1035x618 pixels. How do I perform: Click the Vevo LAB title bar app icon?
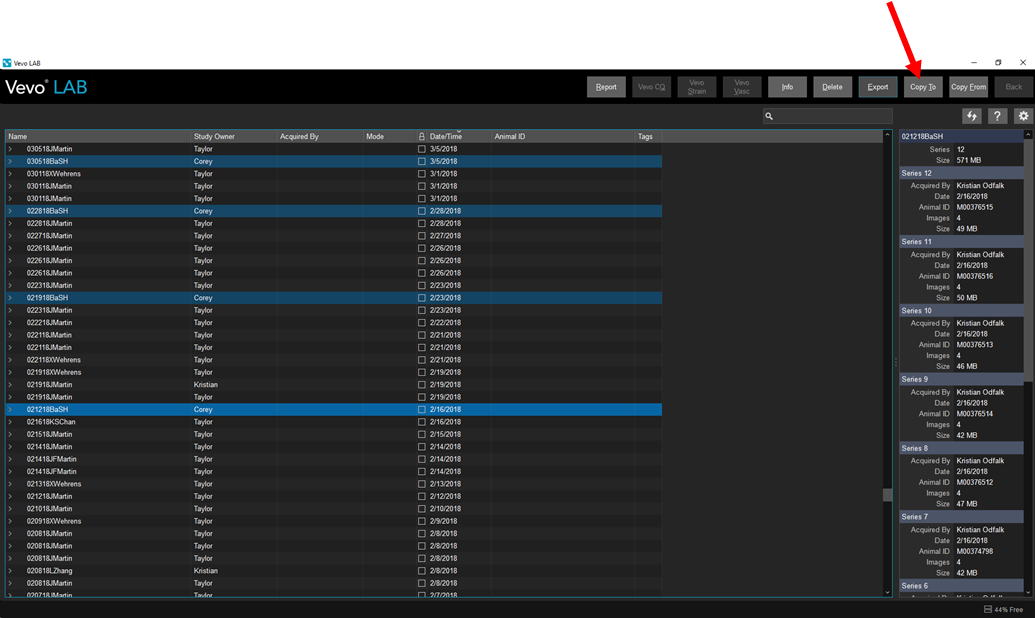point(7,63)
